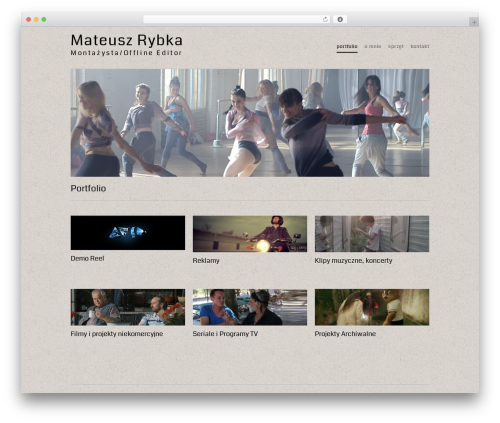Viewport: 500px width, 423px height.
Task: Click the green maximize window button
Action: point(44,20)
